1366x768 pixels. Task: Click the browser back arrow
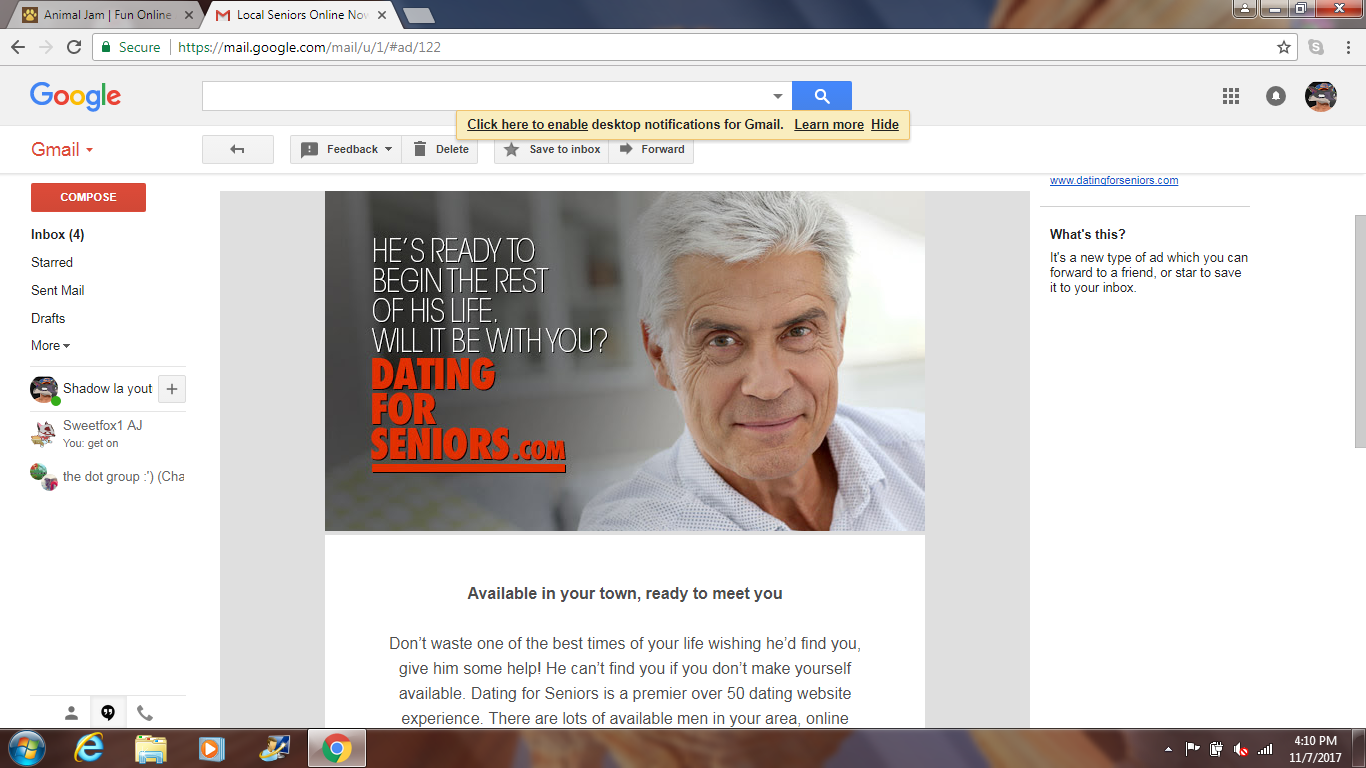[18, 47]
